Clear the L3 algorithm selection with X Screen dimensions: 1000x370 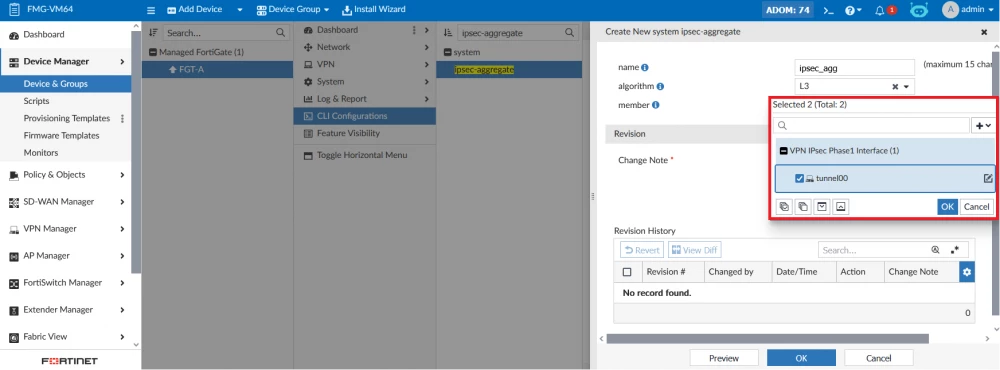click(x=895, y=86)
